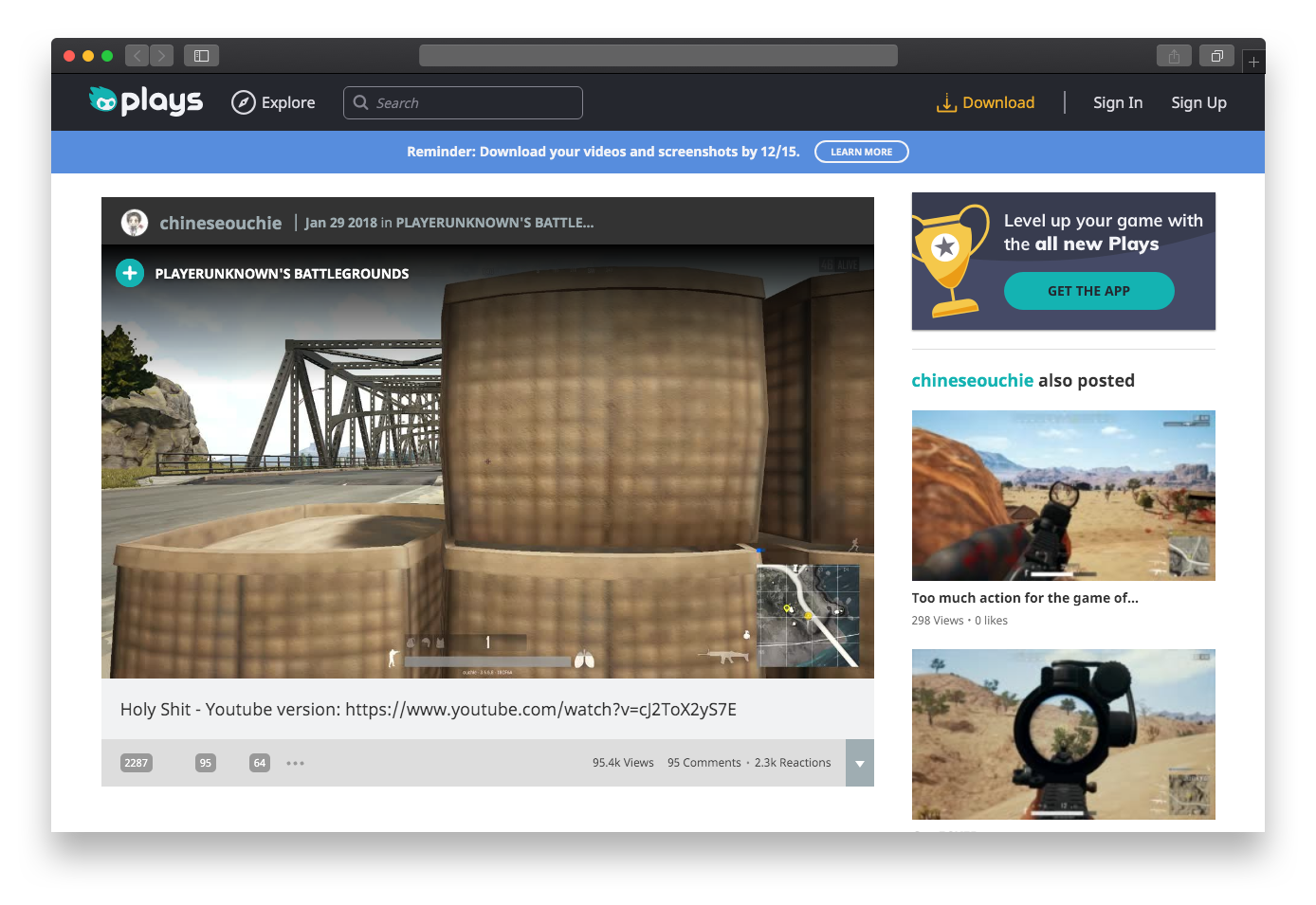
Task: Click the Jan 29 2018 date text
Action: point(340,223)
